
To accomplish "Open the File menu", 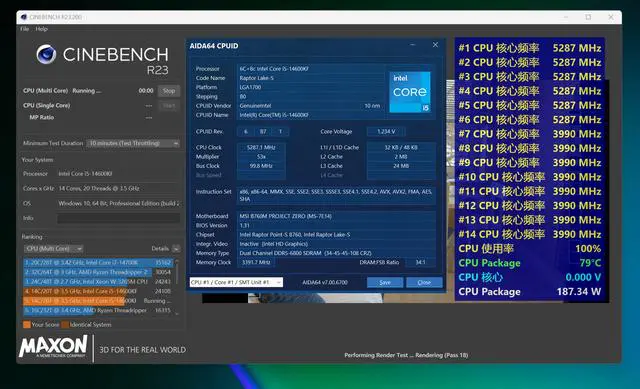I will coord(24,29).
